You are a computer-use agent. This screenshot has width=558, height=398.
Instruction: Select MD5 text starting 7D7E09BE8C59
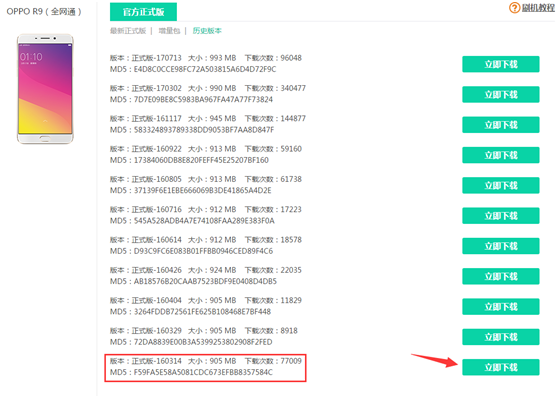pos(191,100)
